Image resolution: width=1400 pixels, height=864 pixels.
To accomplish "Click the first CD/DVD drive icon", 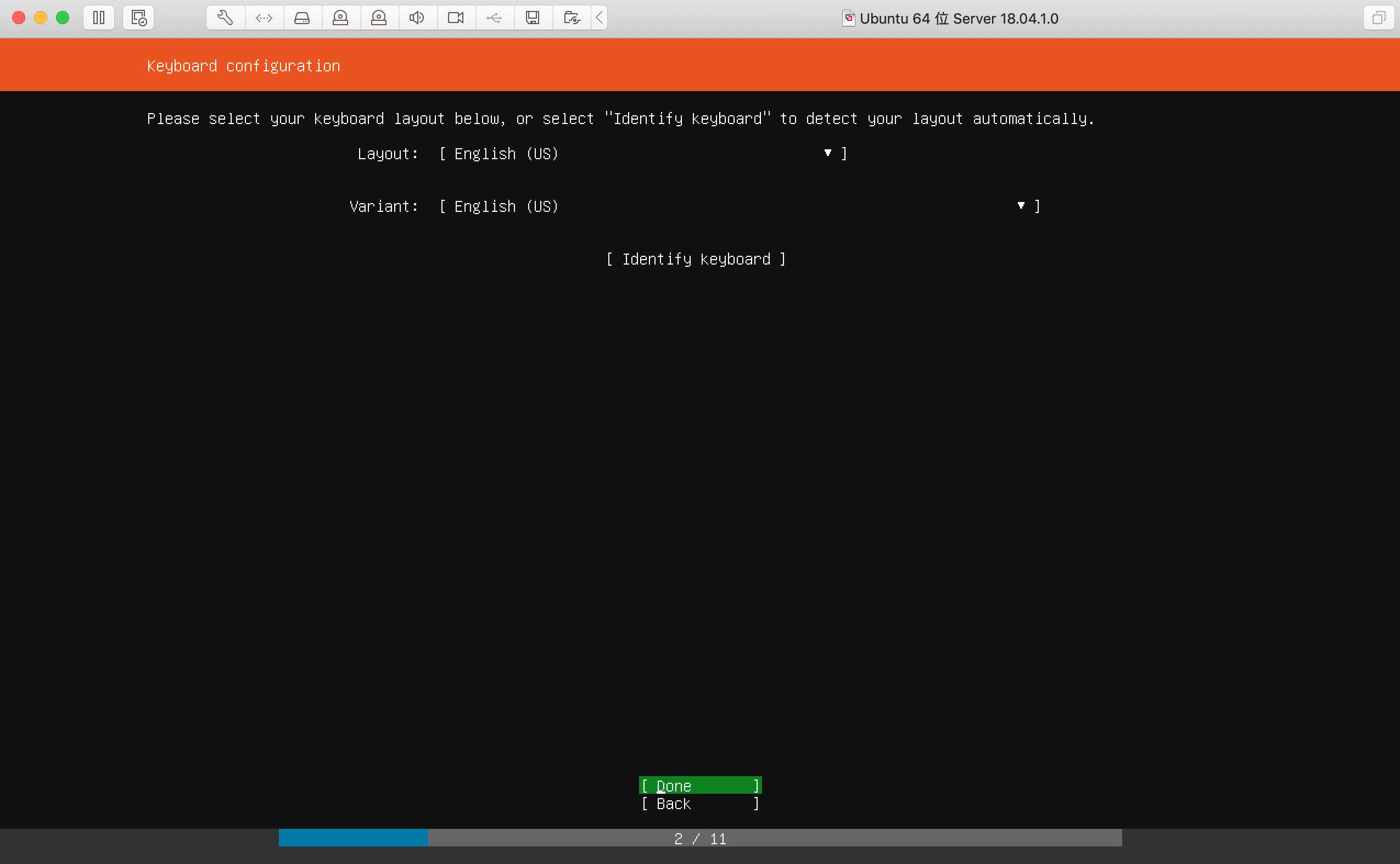I will 340,18.
